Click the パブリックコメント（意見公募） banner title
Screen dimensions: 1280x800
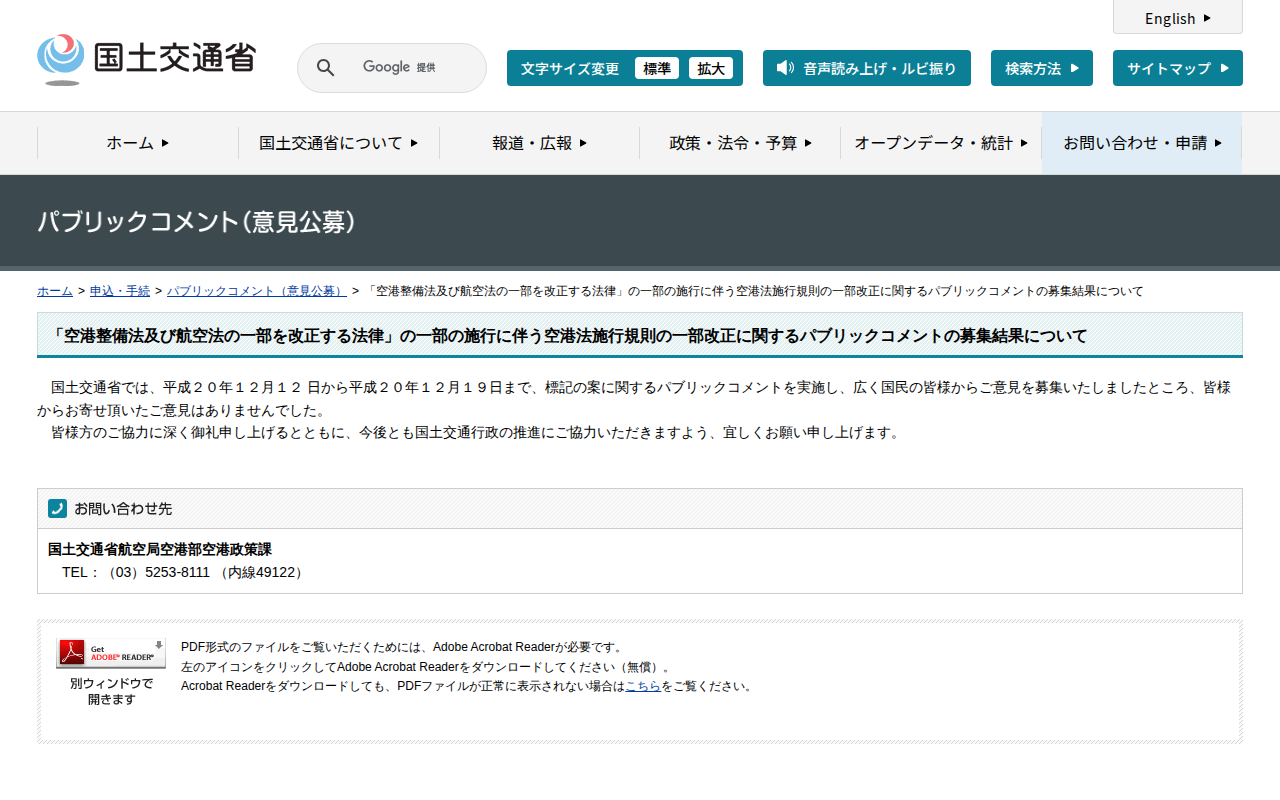pos(197,222)
